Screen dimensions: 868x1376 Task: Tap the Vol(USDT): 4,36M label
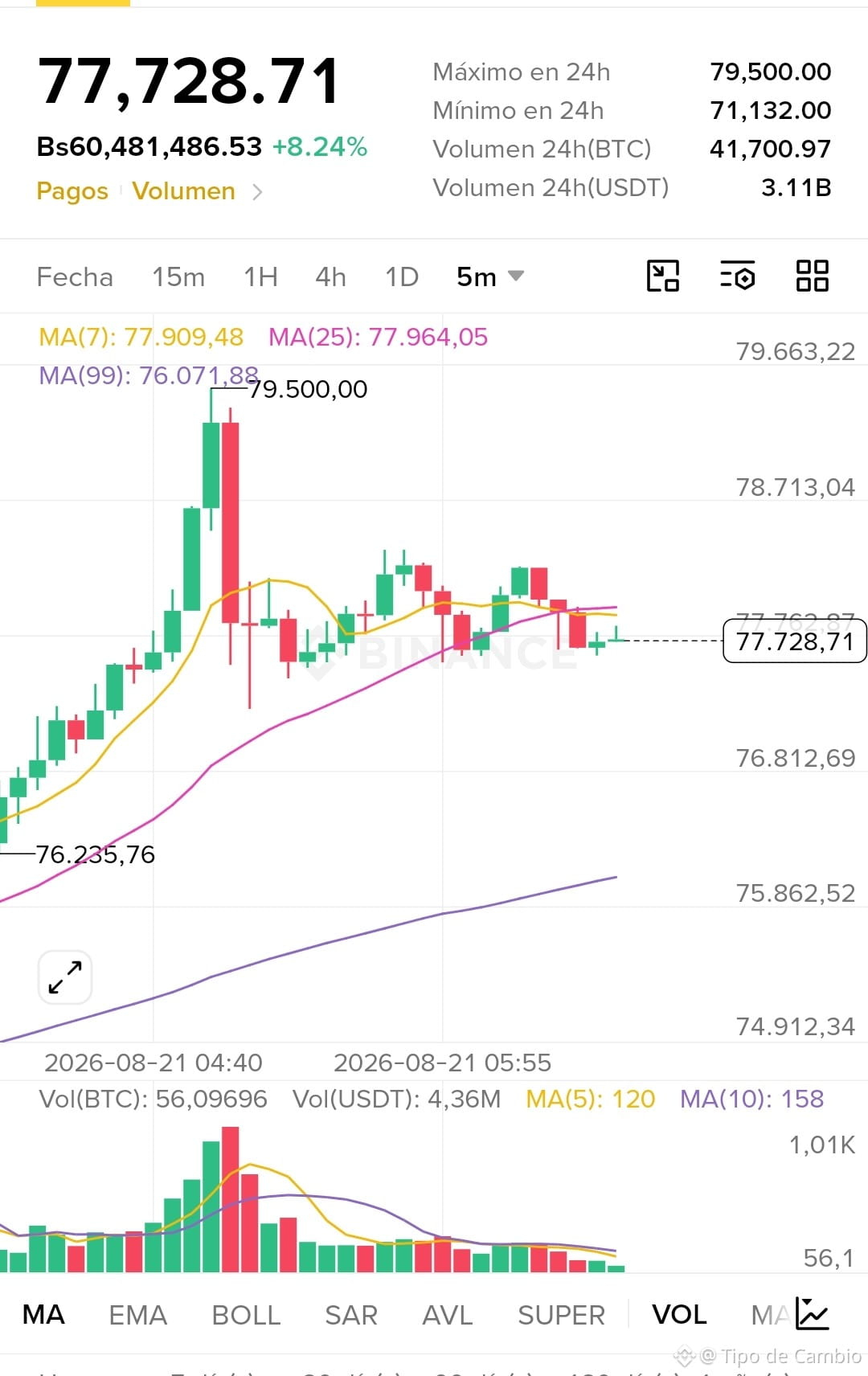click(396, 1099)
